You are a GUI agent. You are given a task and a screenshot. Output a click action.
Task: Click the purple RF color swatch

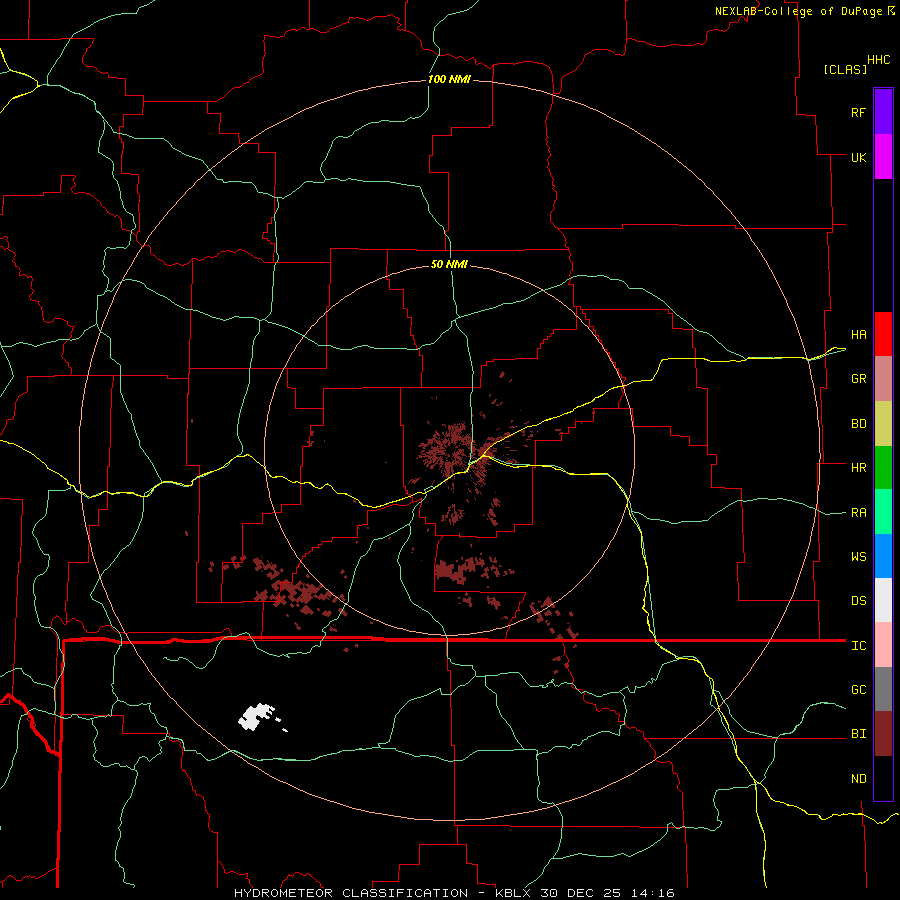[883, 112]
